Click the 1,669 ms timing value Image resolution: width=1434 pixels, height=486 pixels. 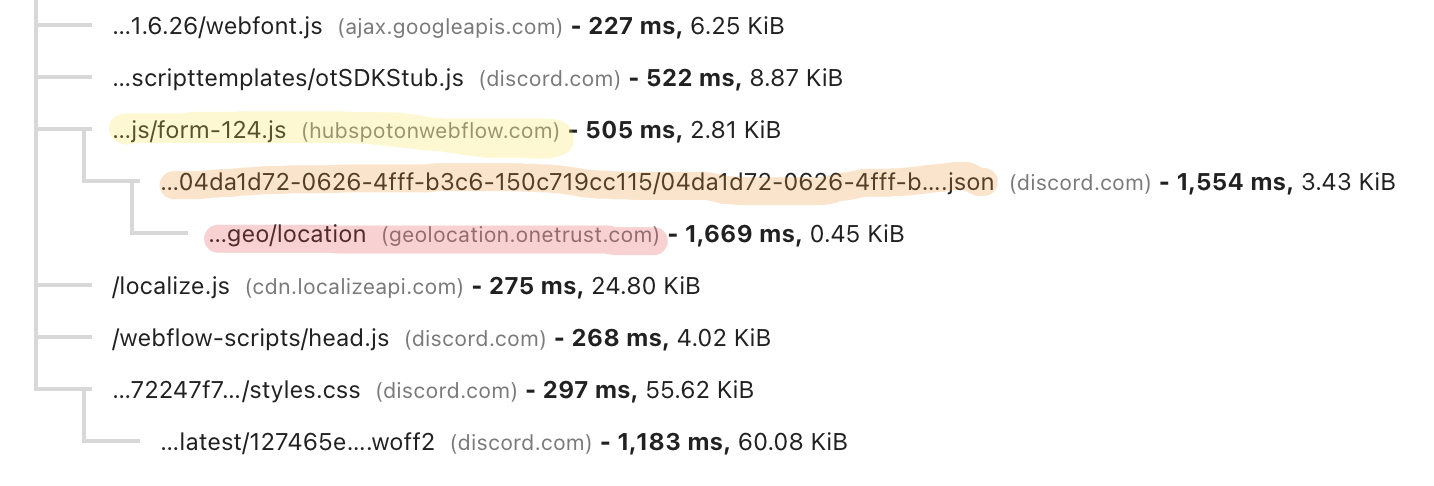[x=742, y=234]
